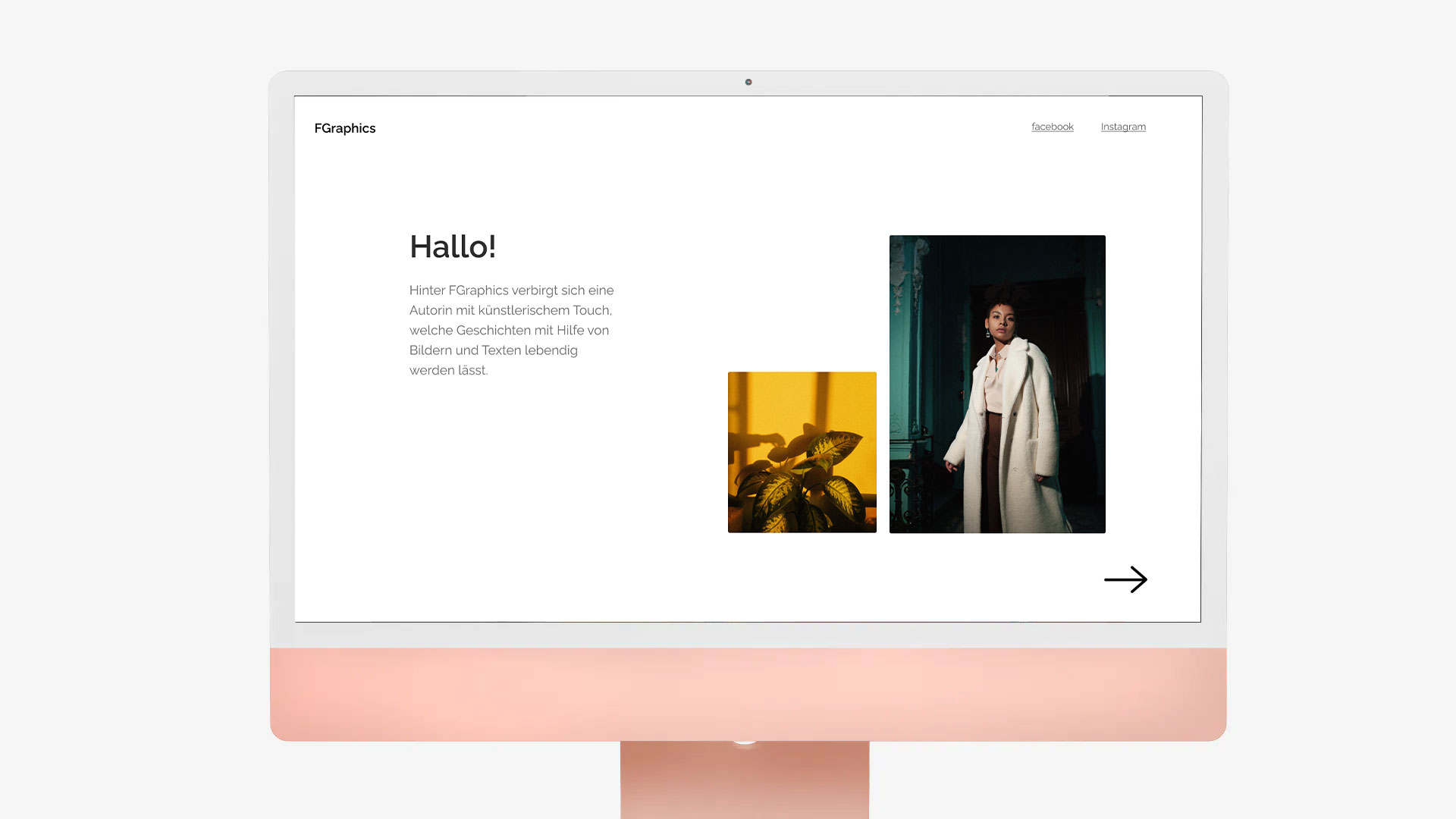Click the FGraphics site logo
The image size is (1456, 819).
tap(345, 128)
